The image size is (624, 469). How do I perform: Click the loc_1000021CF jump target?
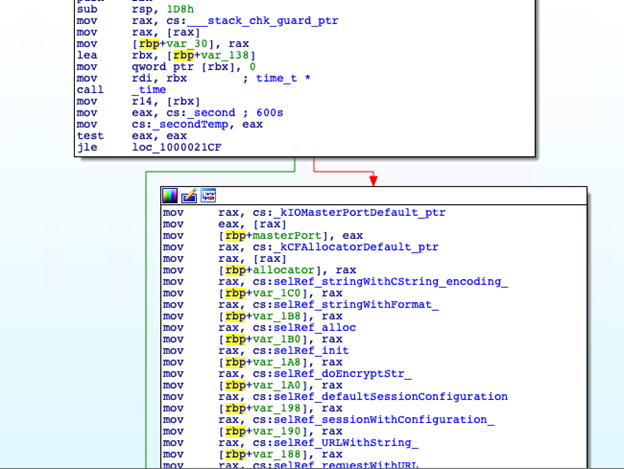pos(176,147)
